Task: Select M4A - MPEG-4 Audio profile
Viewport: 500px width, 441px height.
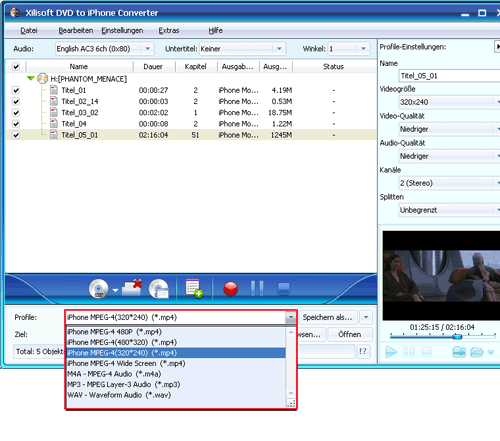Action: point(176,374)
